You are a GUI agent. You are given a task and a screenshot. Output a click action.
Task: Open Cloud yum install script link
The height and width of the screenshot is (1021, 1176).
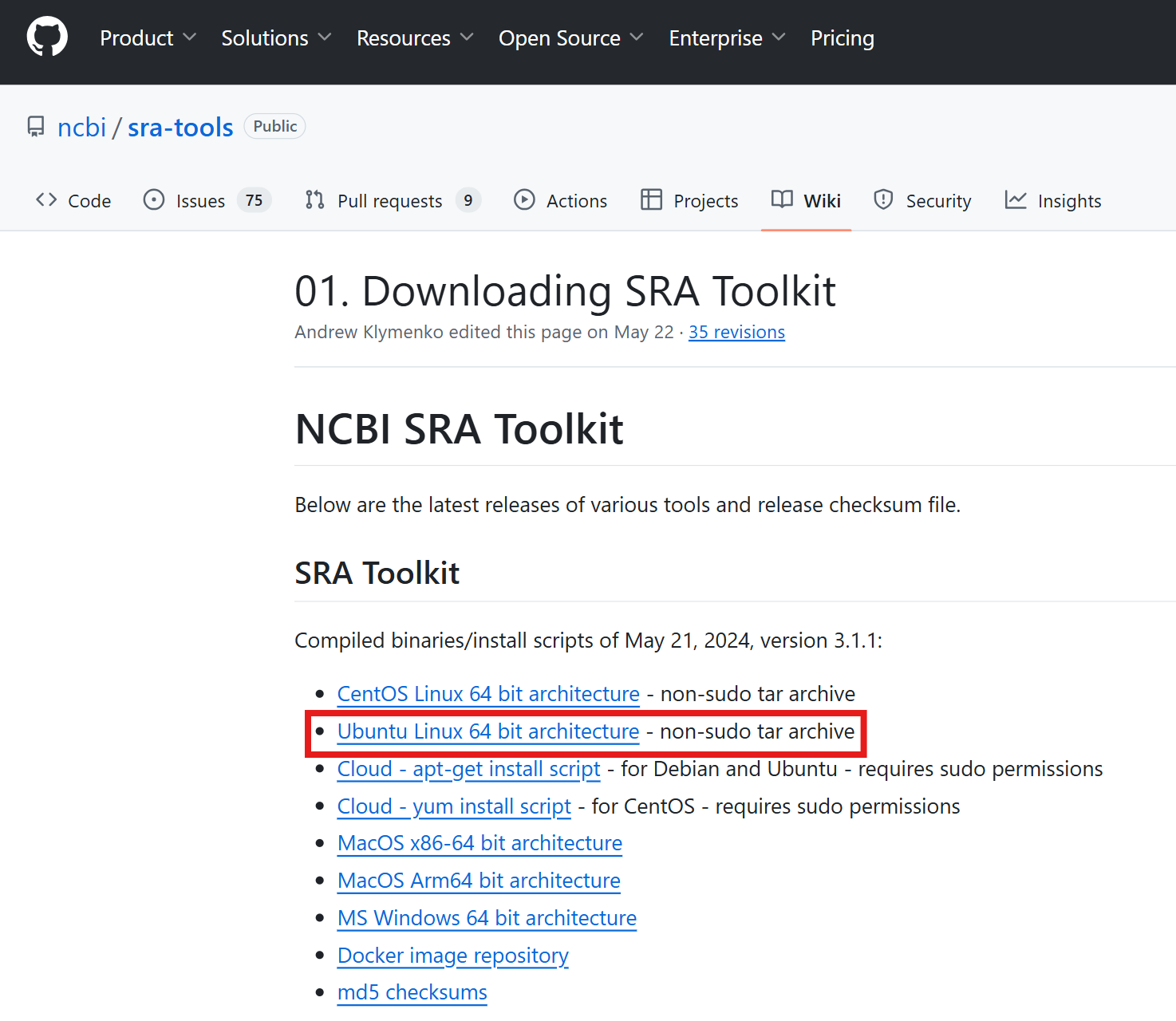point(454,806)
